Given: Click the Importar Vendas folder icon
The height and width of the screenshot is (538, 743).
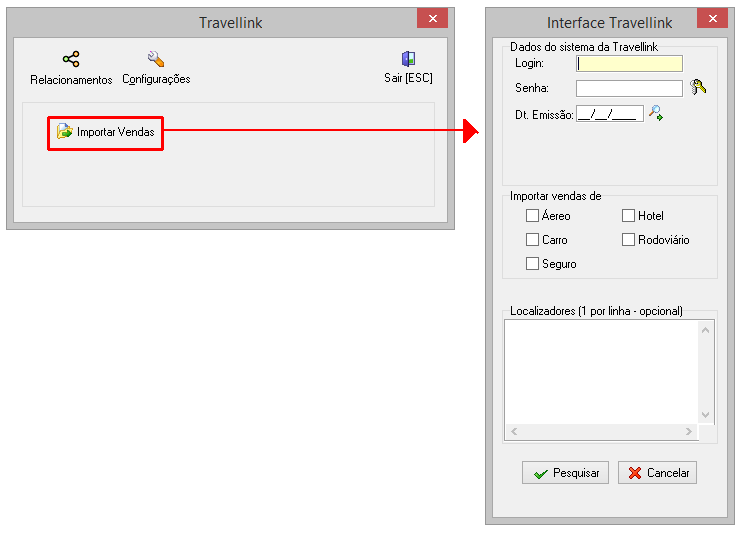Looking at the screenshot, I should (x=64, y=131).
